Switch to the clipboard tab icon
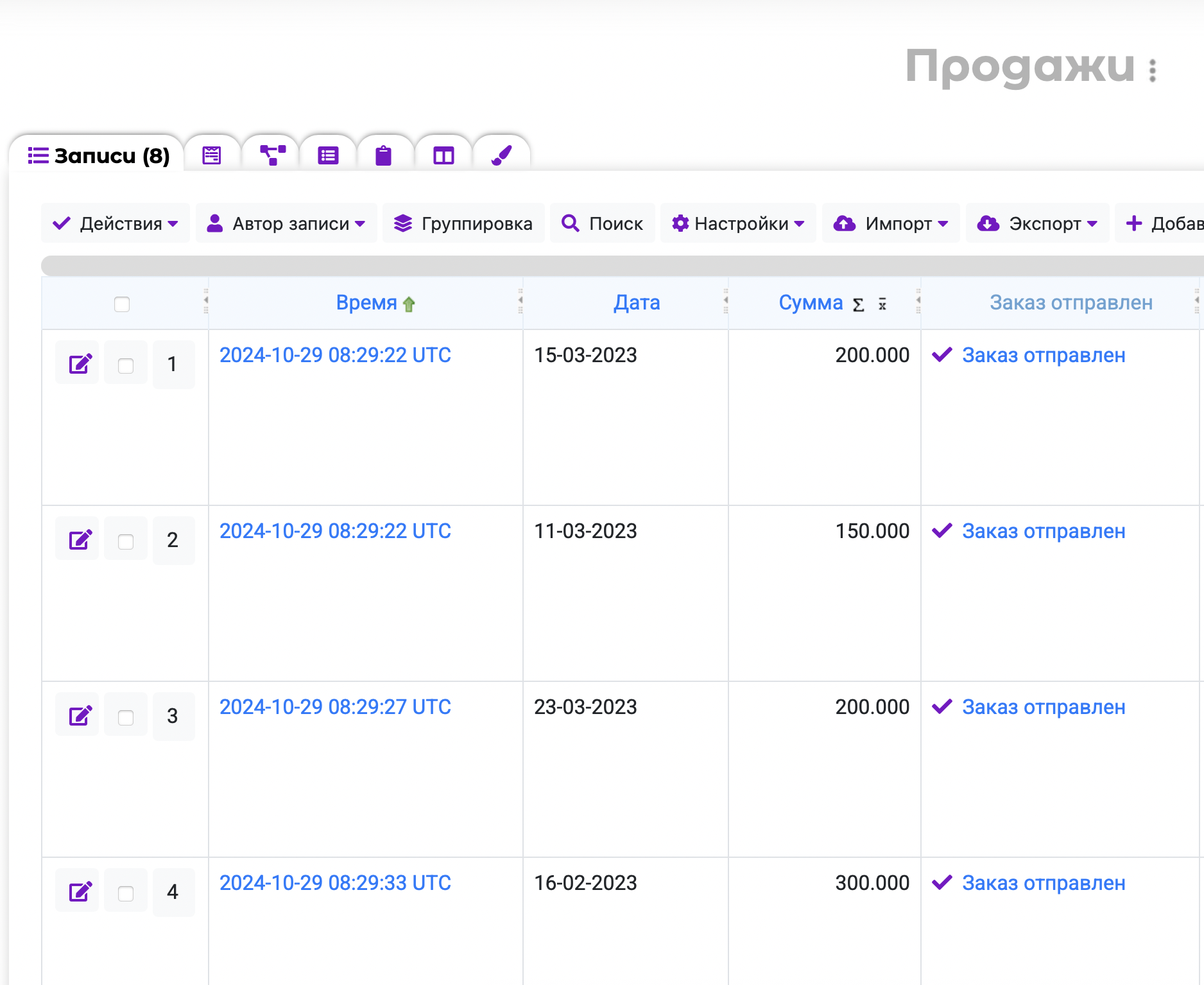 (383, 155)
